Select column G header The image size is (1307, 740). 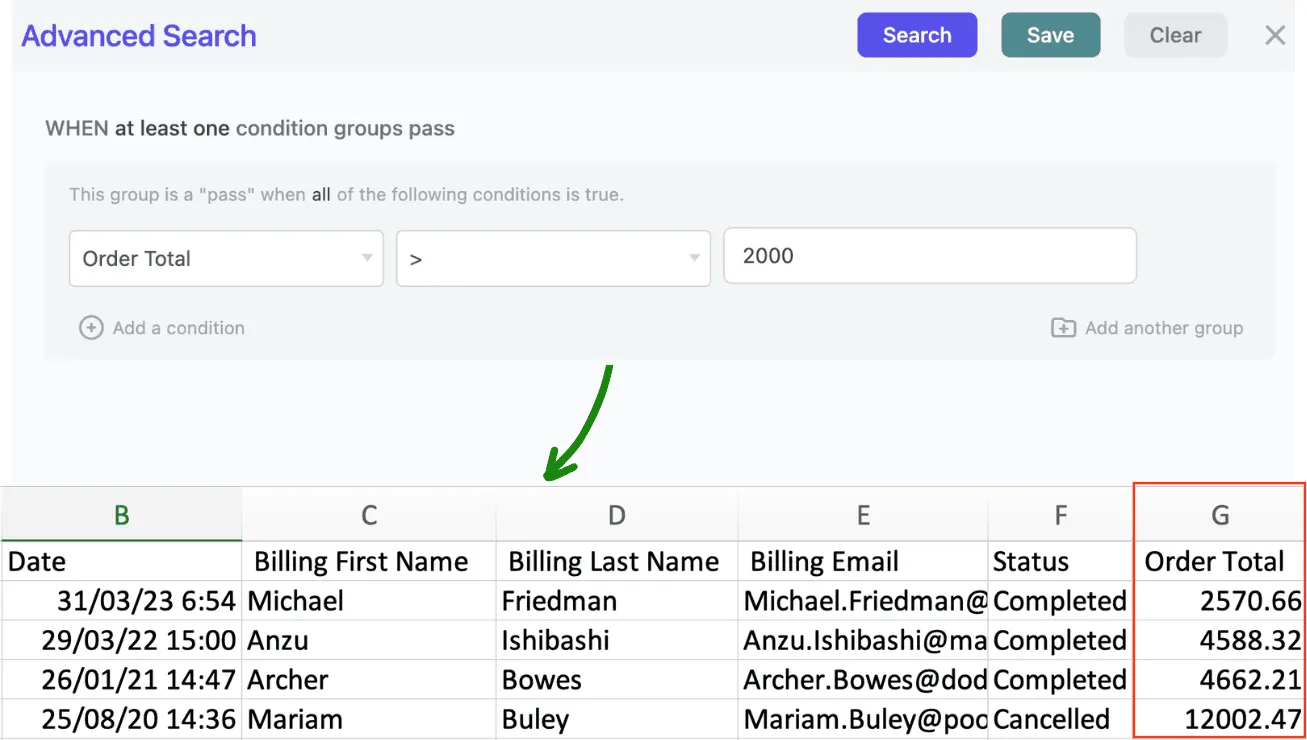click(x=1220, y=515)
